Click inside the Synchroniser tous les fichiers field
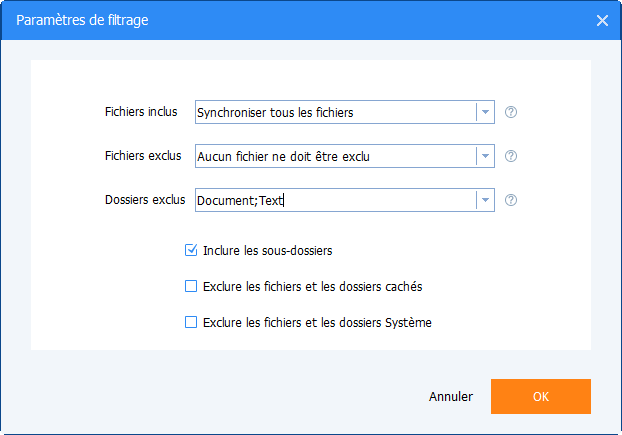Image resolution: width=622 pixels, height=435 pixels. click(x=335, y=112)
